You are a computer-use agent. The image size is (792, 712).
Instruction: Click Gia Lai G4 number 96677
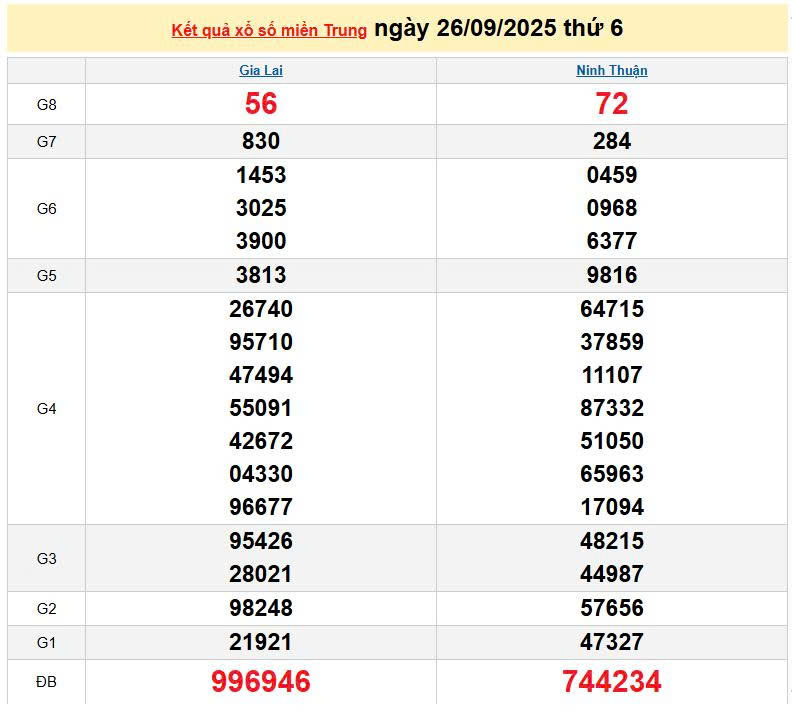pos(261,506)
